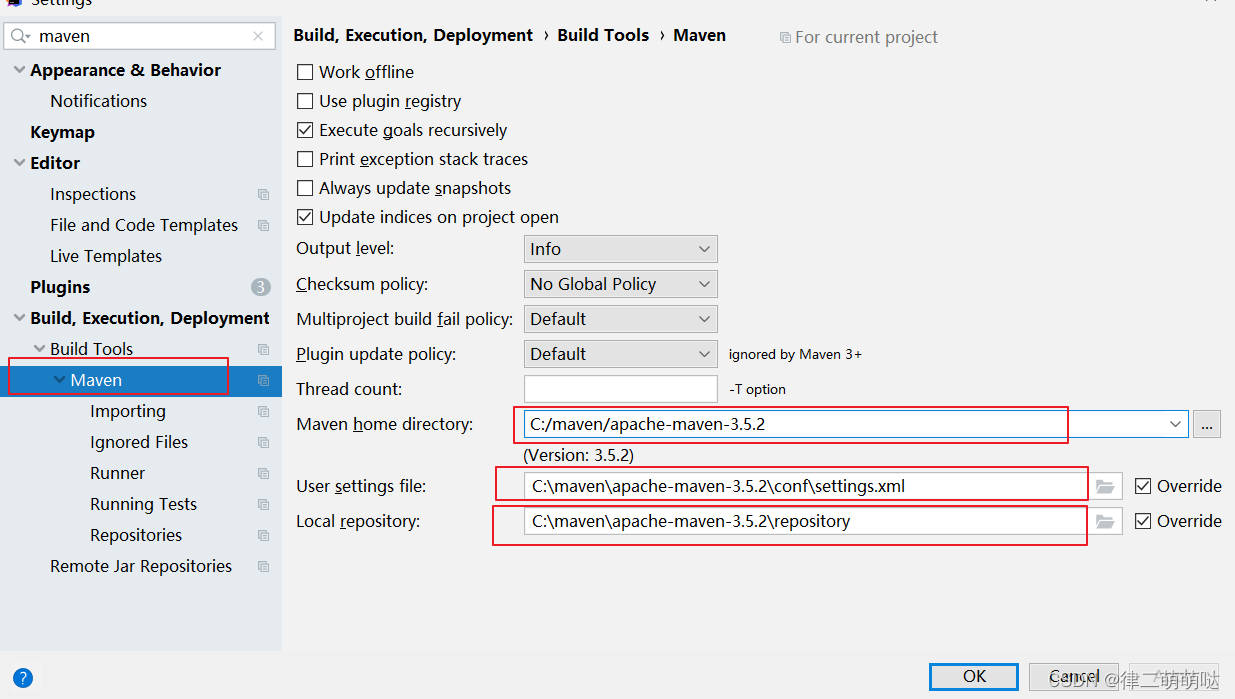Select the Inspections tree item
The image size is (1235, 699).
point(93,194)
